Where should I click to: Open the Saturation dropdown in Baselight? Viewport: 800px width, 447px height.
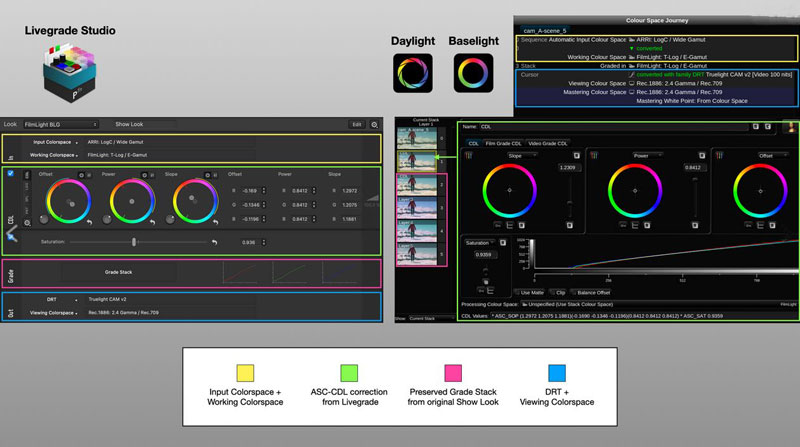(x=480, y=243)
